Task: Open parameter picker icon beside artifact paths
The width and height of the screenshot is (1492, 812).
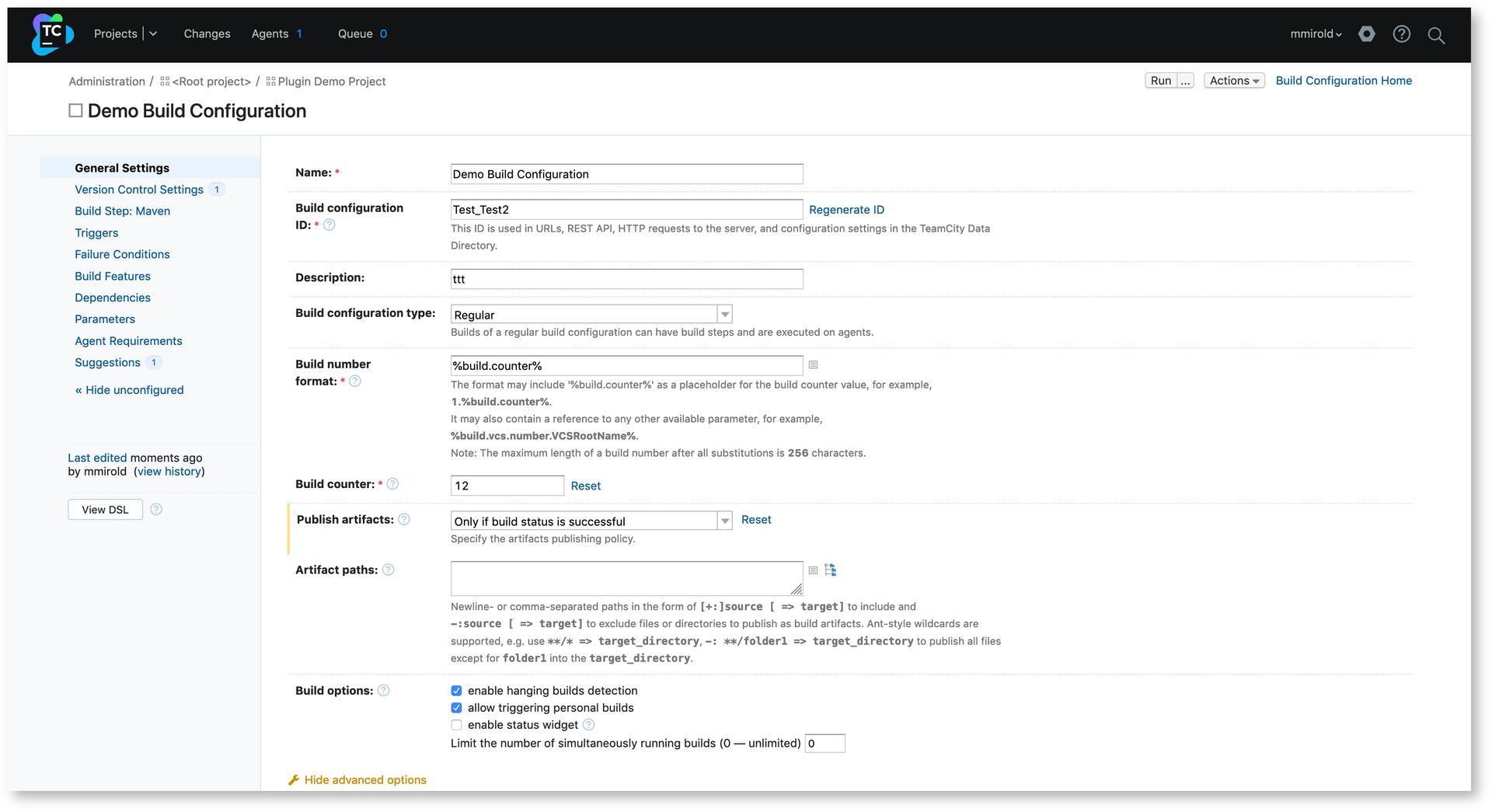Action: 814,570
